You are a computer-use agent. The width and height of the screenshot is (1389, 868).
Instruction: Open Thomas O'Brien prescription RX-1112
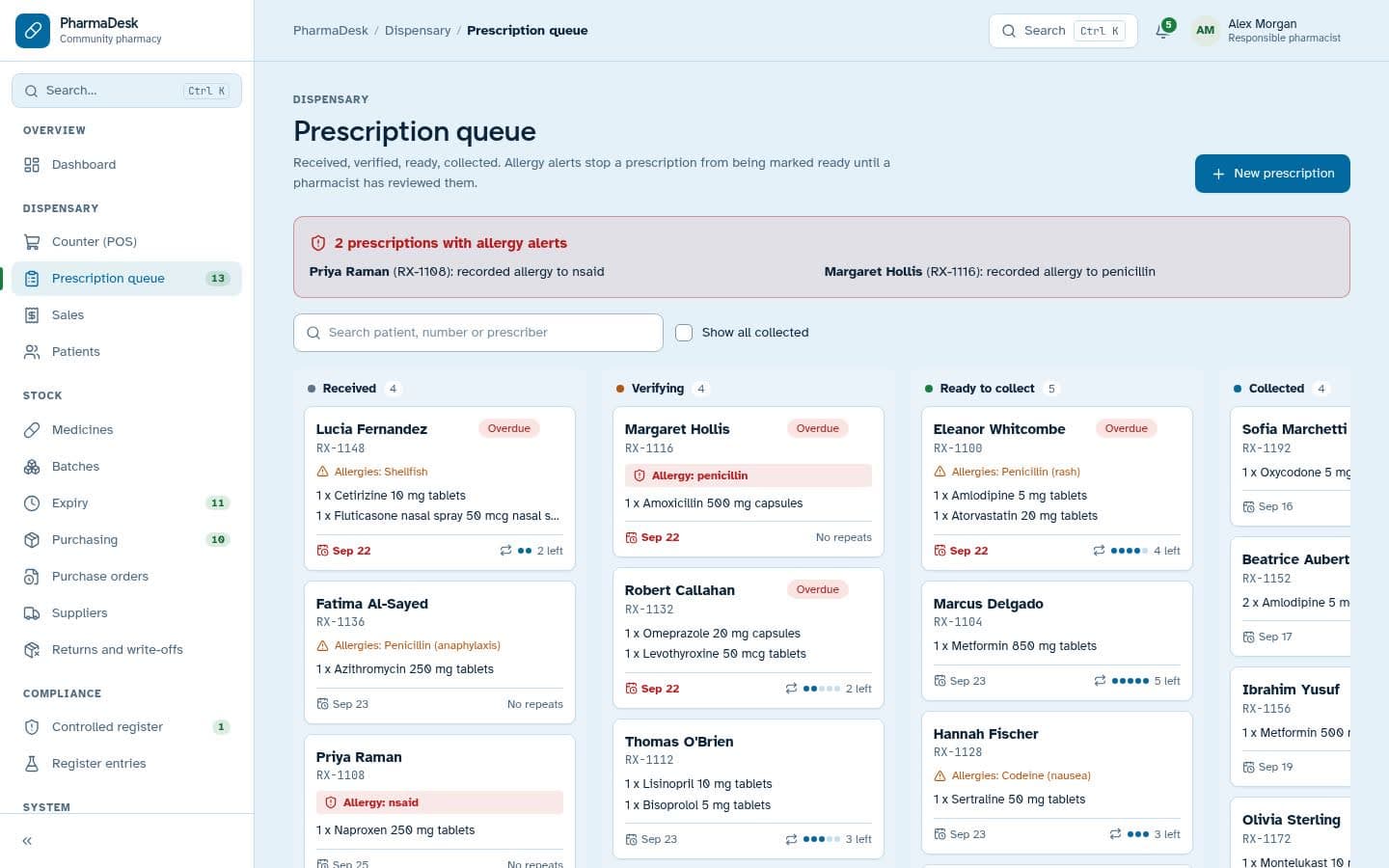[749, 789]
